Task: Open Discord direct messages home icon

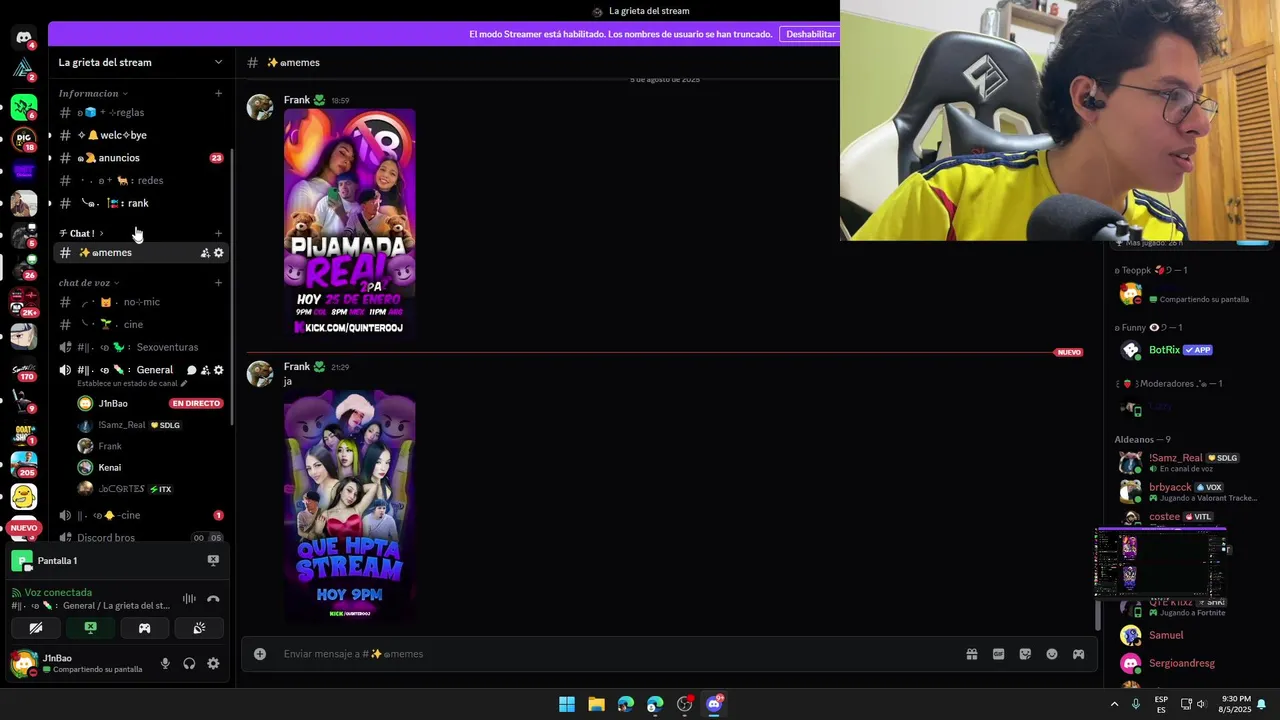Action: click(24, 38)
